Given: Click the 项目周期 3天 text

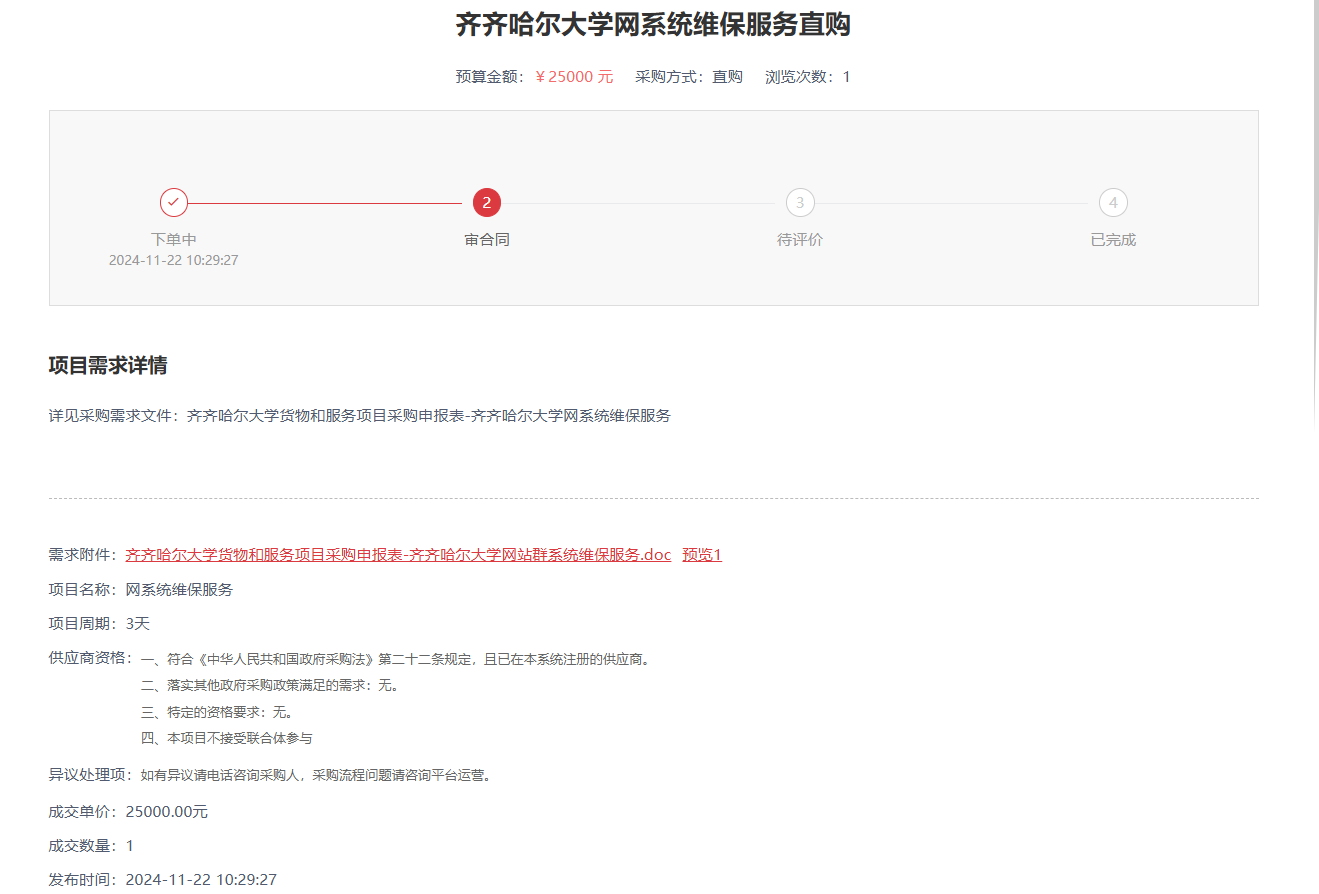Looking at the screenshot, I should [137, 624].
